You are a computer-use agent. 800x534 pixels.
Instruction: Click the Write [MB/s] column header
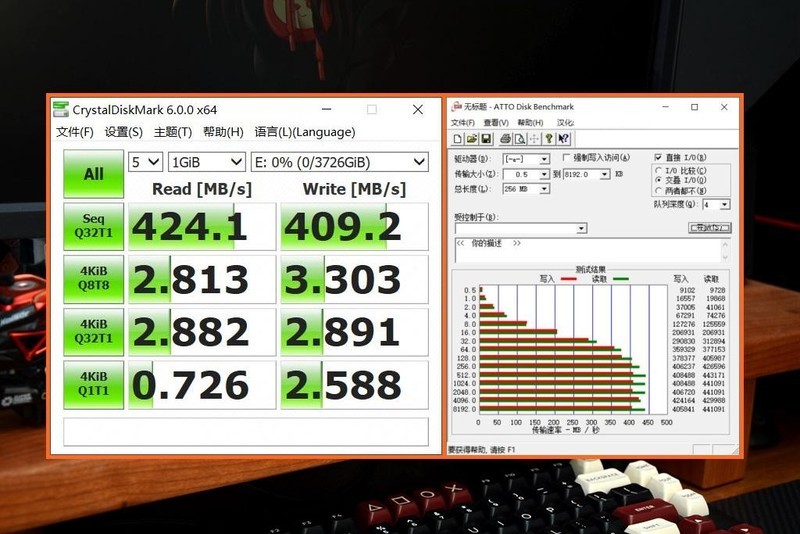tap(355, 189)
